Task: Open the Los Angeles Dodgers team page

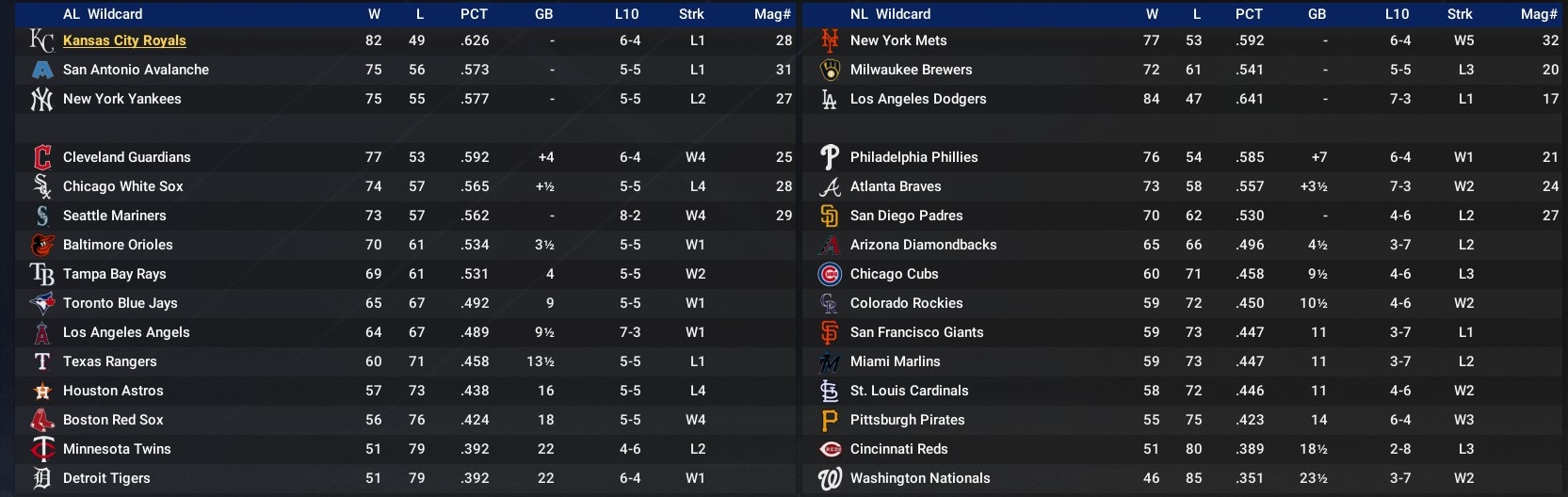Action: pos(918,99)
